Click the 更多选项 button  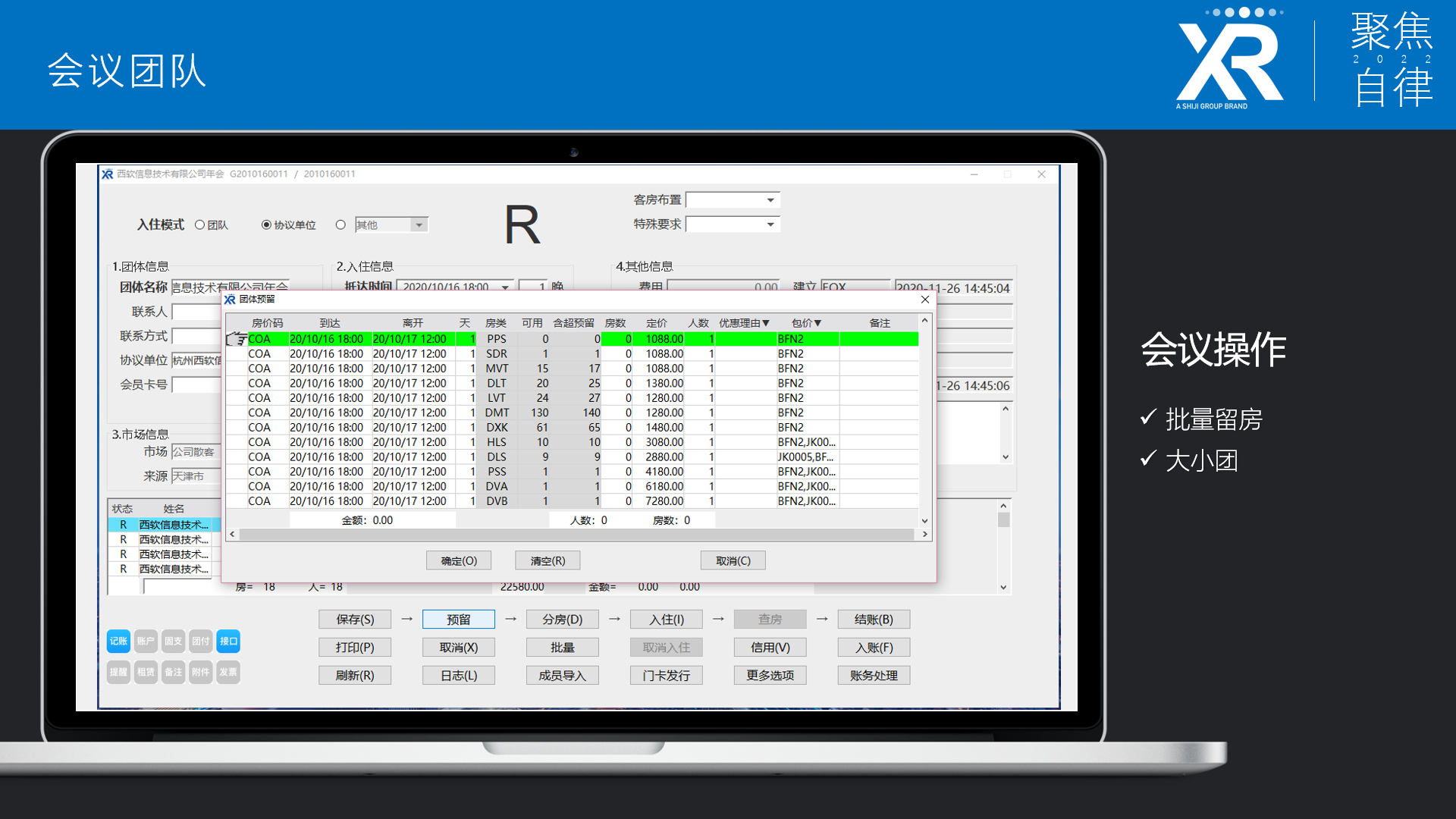point(770,676)
